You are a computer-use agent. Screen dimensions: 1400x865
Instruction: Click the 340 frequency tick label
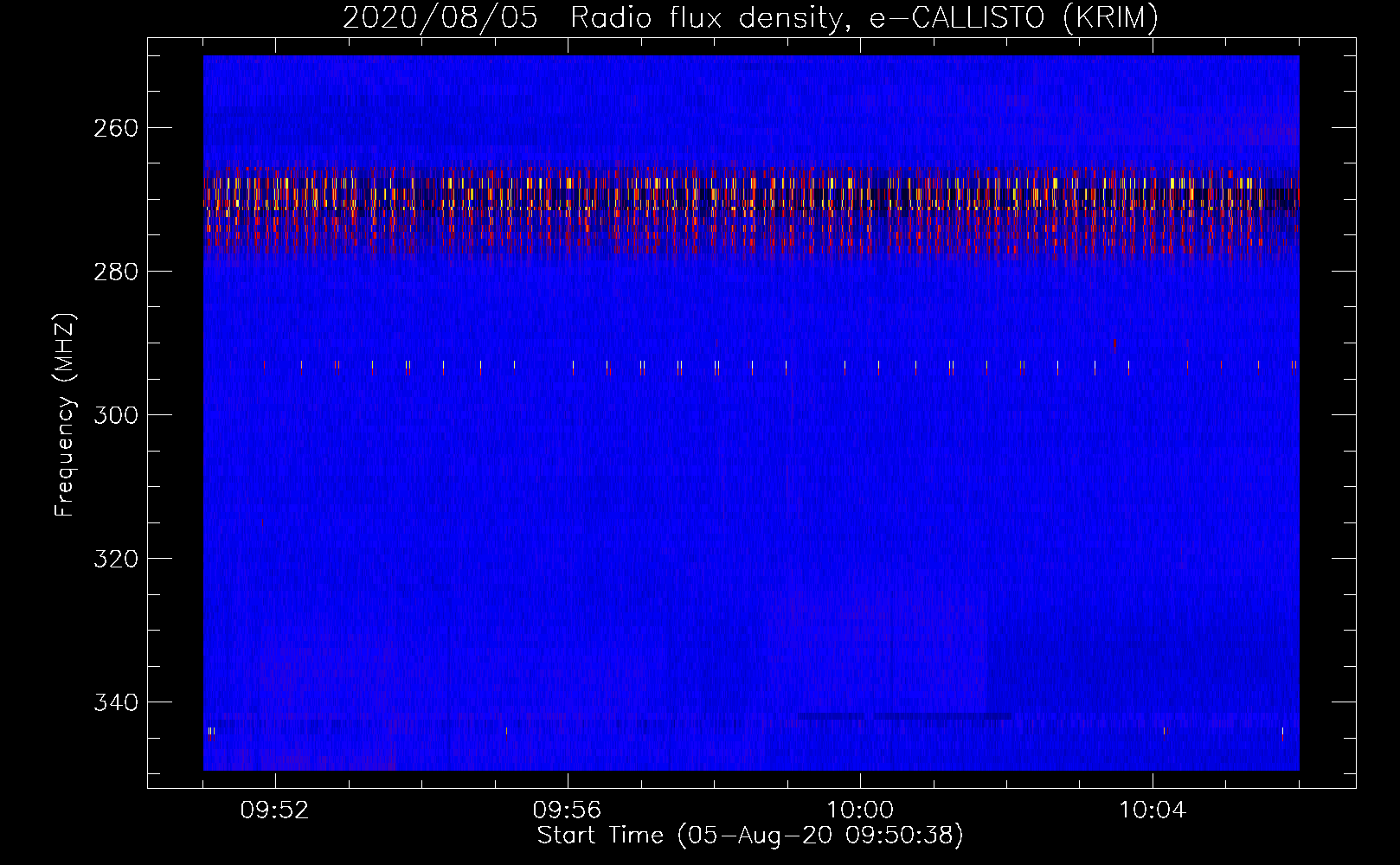[x=115, y=702]
